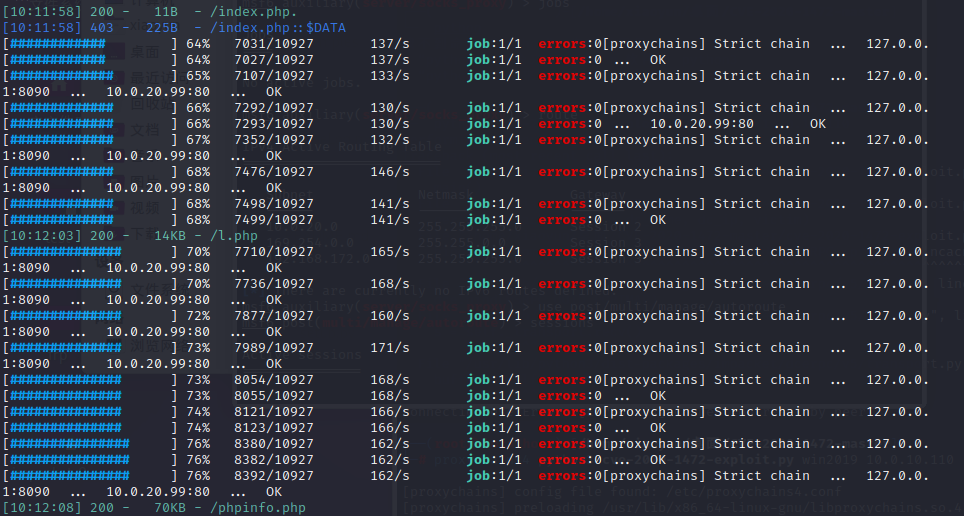964x516 pixels.
Task: Click the 72% progress percentage
Action: (x=198, y=316)
